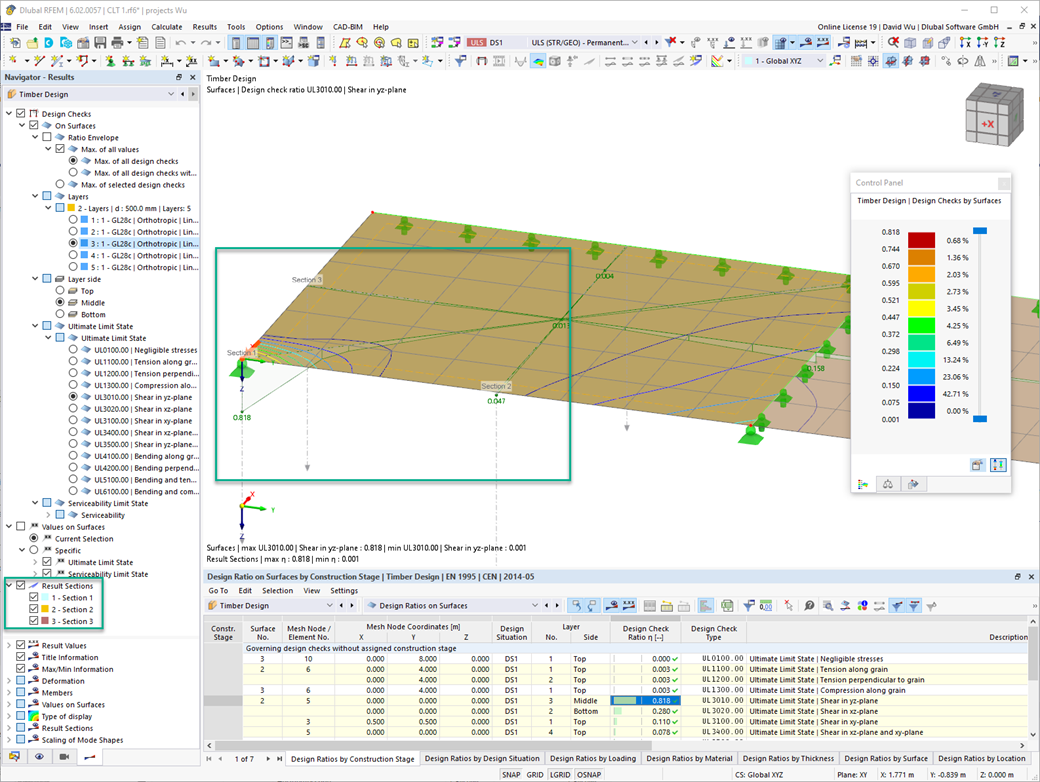Click the color scale options icon in the Control Panel

(x=998, y=465)
